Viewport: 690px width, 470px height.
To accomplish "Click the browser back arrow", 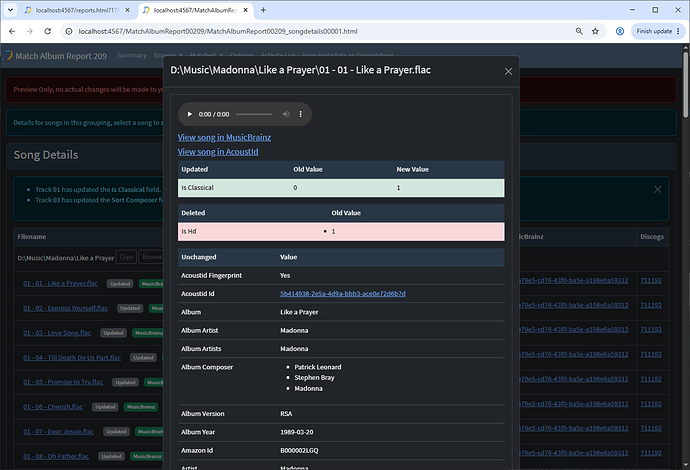I will point(12,31).
